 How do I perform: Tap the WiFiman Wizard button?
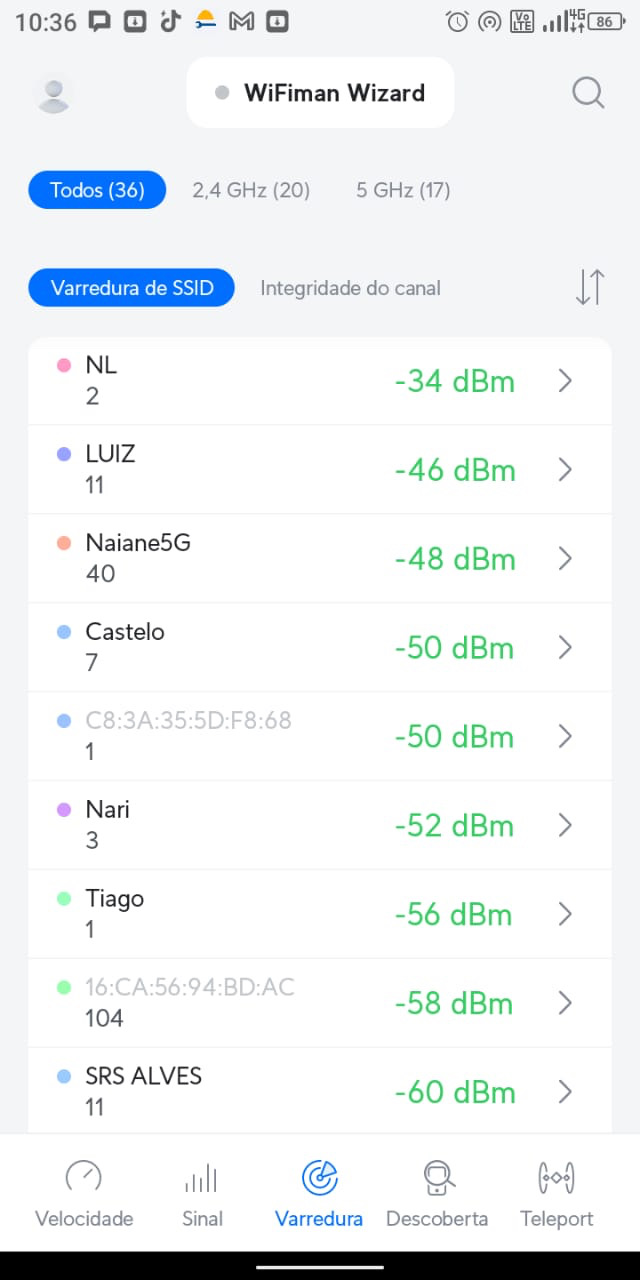pos(321,93)
